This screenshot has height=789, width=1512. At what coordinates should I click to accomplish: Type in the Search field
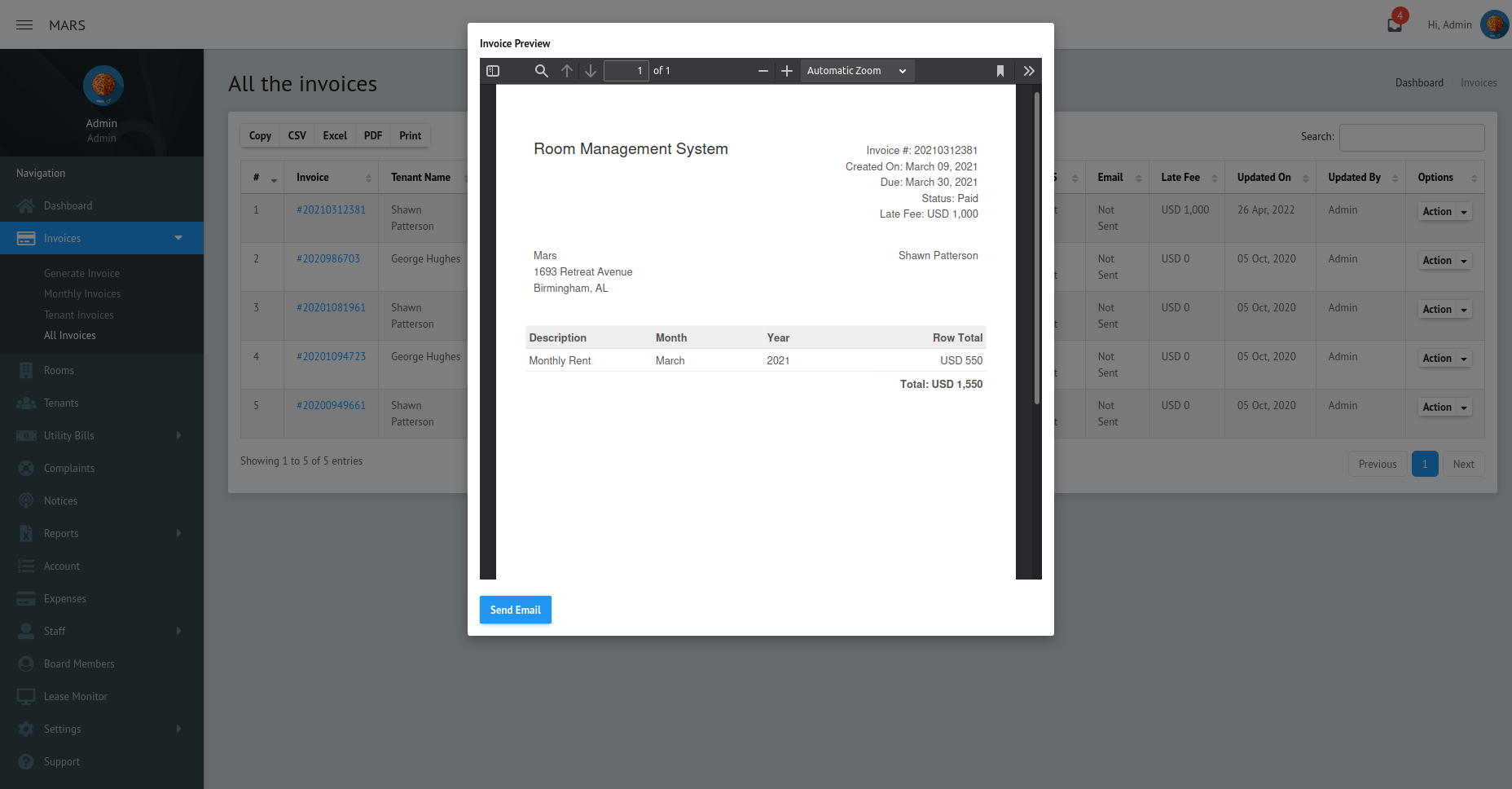point(1412,137)
